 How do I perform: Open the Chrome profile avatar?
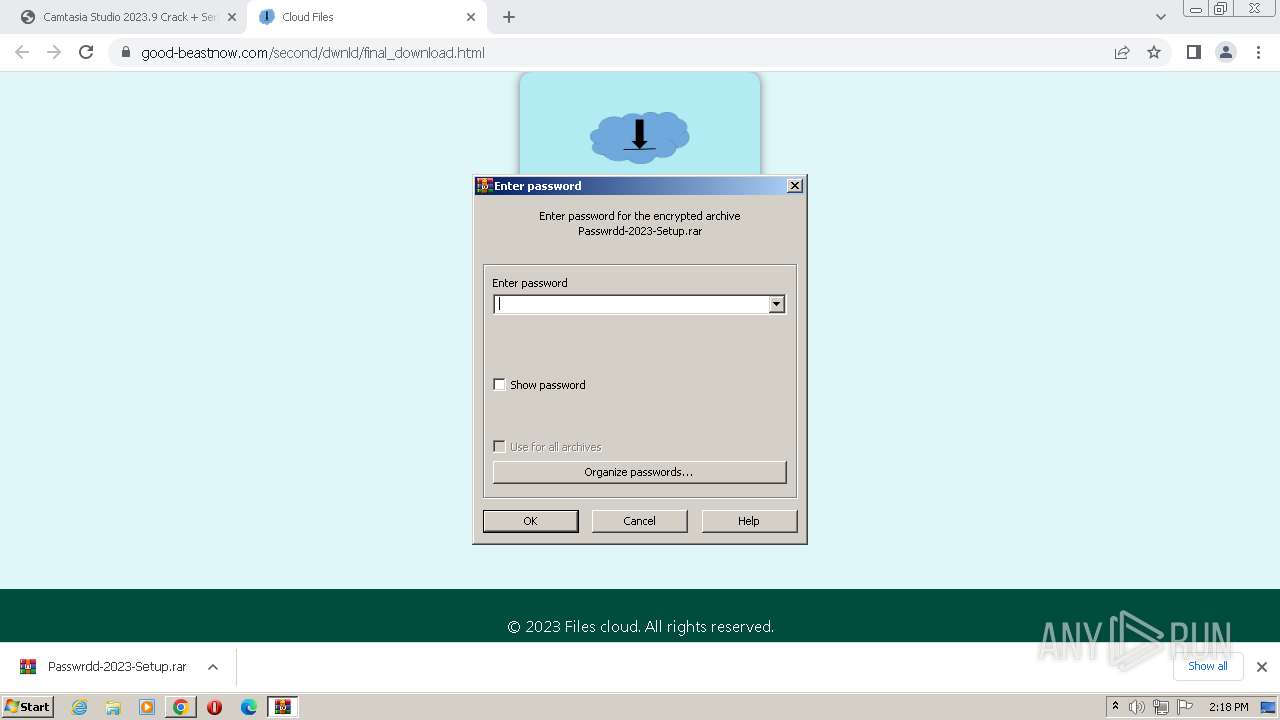pos(1226,52)
